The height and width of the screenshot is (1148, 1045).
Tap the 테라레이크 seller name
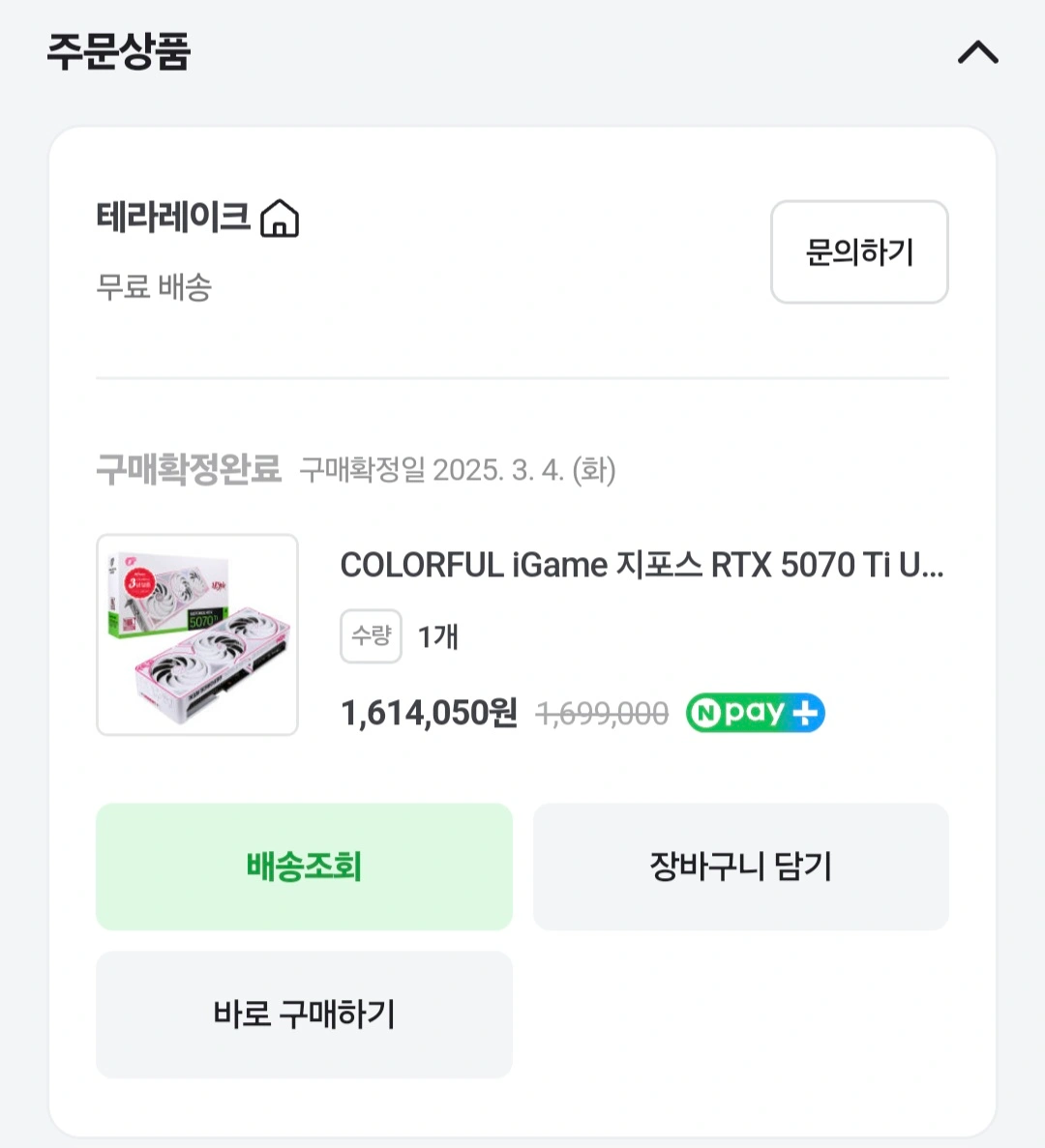pyautogui.click(x=173, y=217)
